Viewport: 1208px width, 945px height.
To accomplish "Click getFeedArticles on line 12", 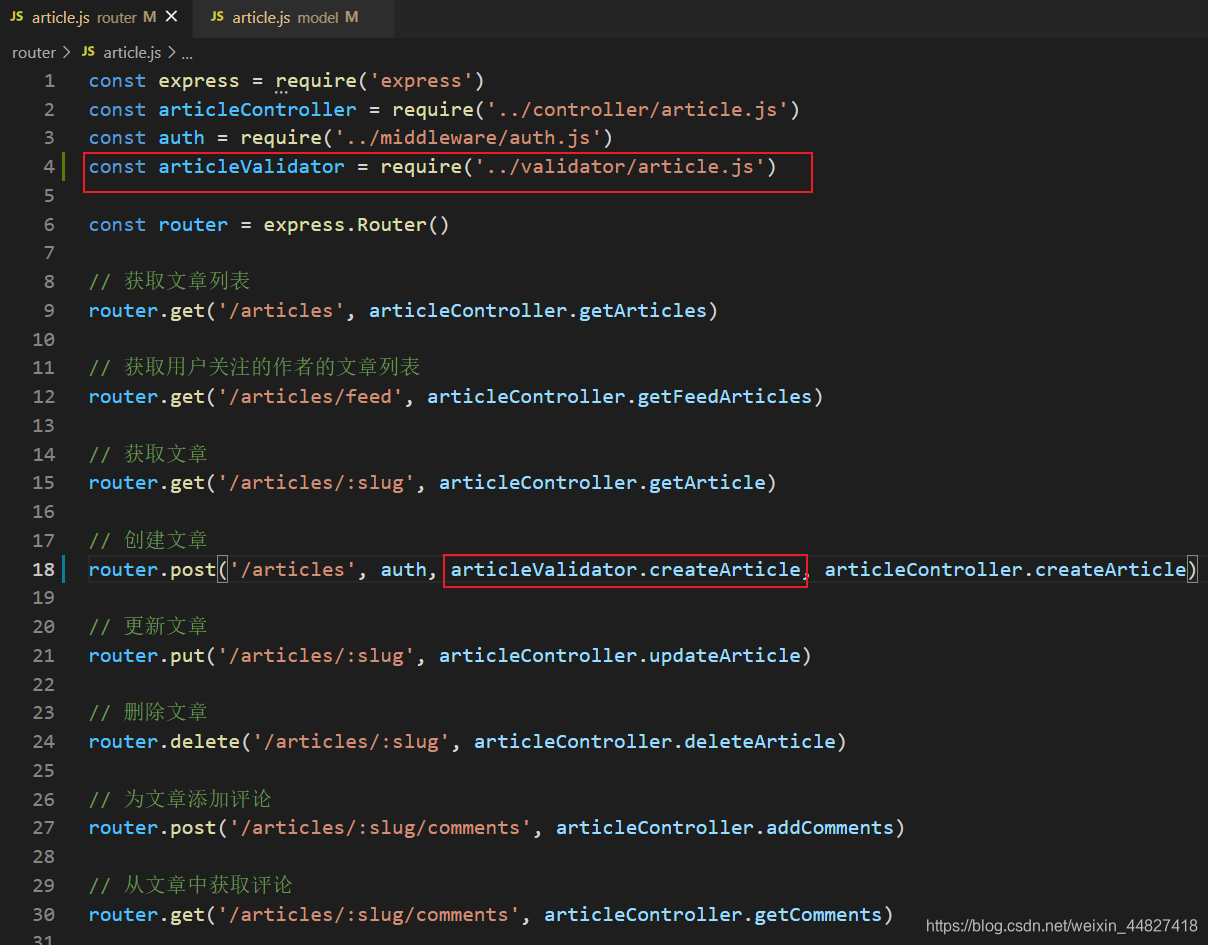I will click(725, 397).
